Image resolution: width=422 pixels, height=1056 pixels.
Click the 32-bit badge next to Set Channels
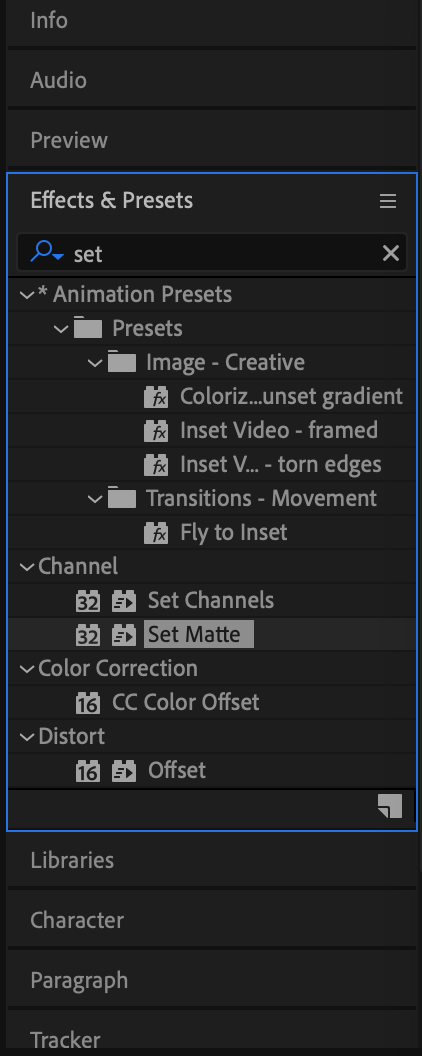[x=87, y=601]
